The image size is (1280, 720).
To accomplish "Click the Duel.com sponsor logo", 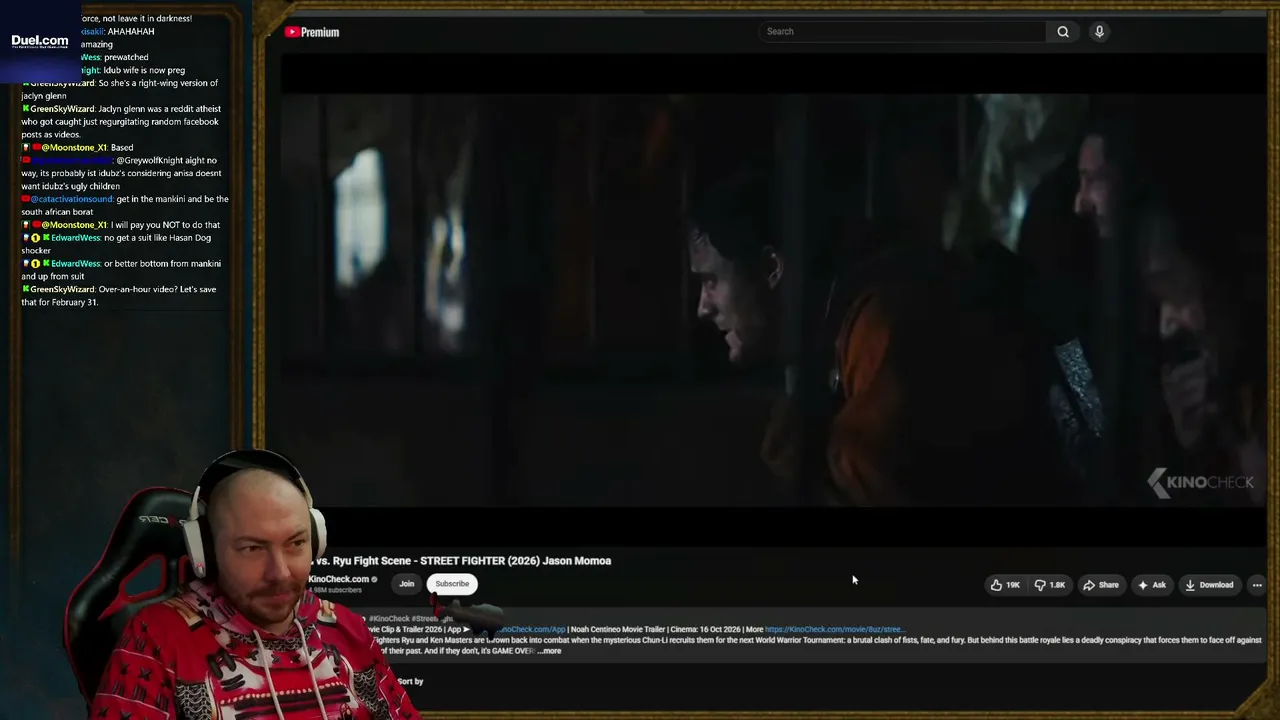I will click(40, 43).
